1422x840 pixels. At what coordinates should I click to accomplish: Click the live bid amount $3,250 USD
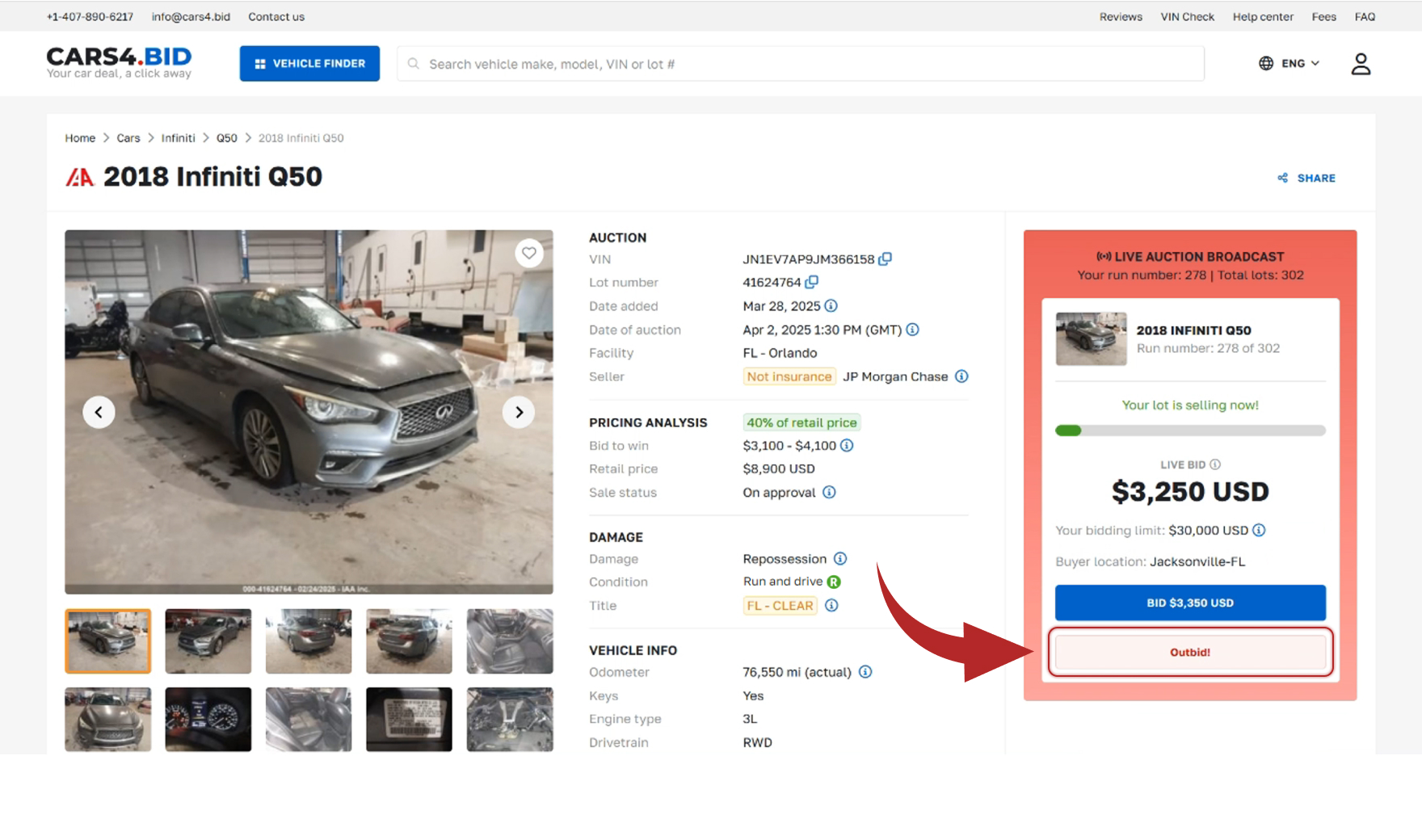tap(1190, 491)
